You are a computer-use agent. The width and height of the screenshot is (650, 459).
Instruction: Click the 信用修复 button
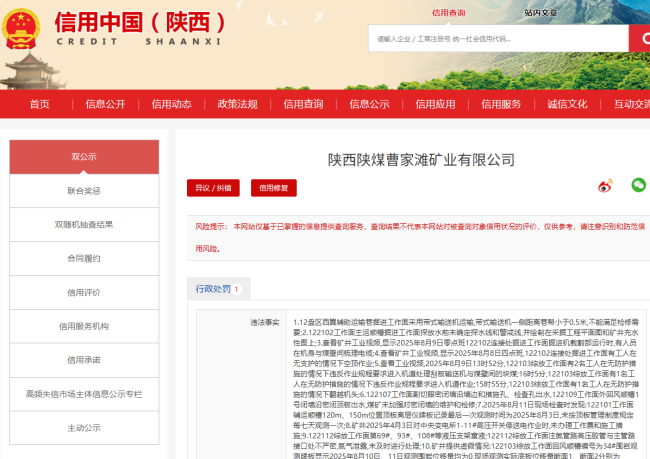274,188
